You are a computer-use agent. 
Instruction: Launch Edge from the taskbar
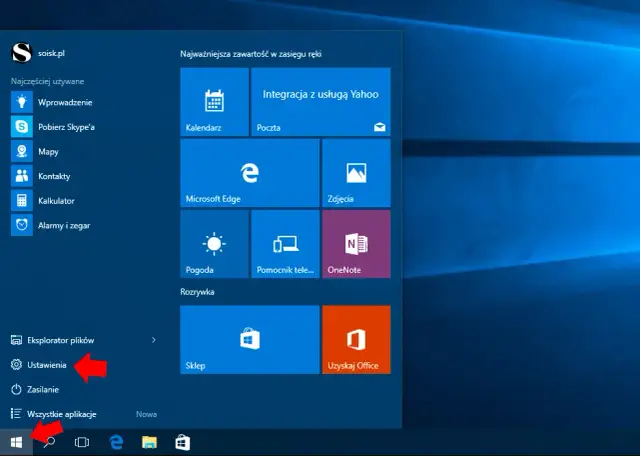pos(116,442)
